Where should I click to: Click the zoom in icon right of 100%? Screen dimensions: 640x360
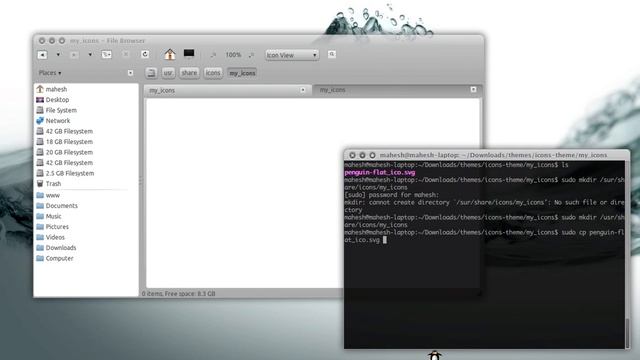(251, 55)
